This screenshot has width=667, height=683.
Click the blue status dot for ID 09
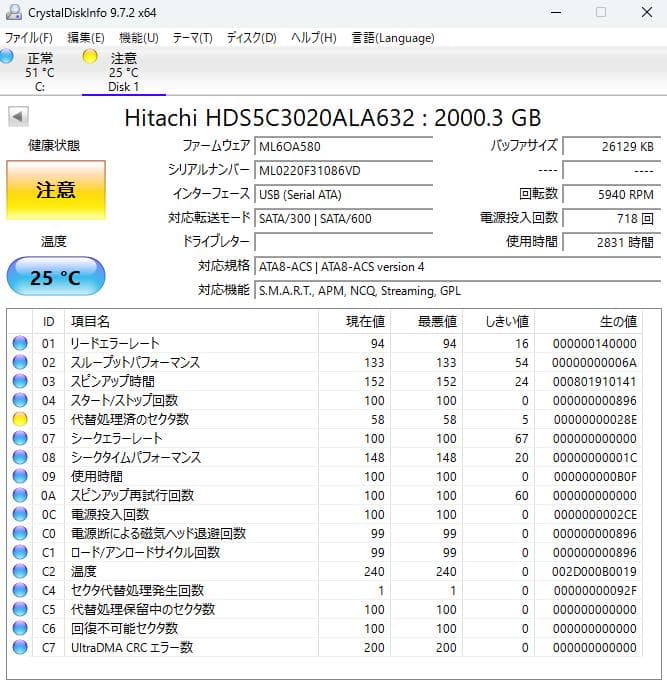tap(20, 477)
